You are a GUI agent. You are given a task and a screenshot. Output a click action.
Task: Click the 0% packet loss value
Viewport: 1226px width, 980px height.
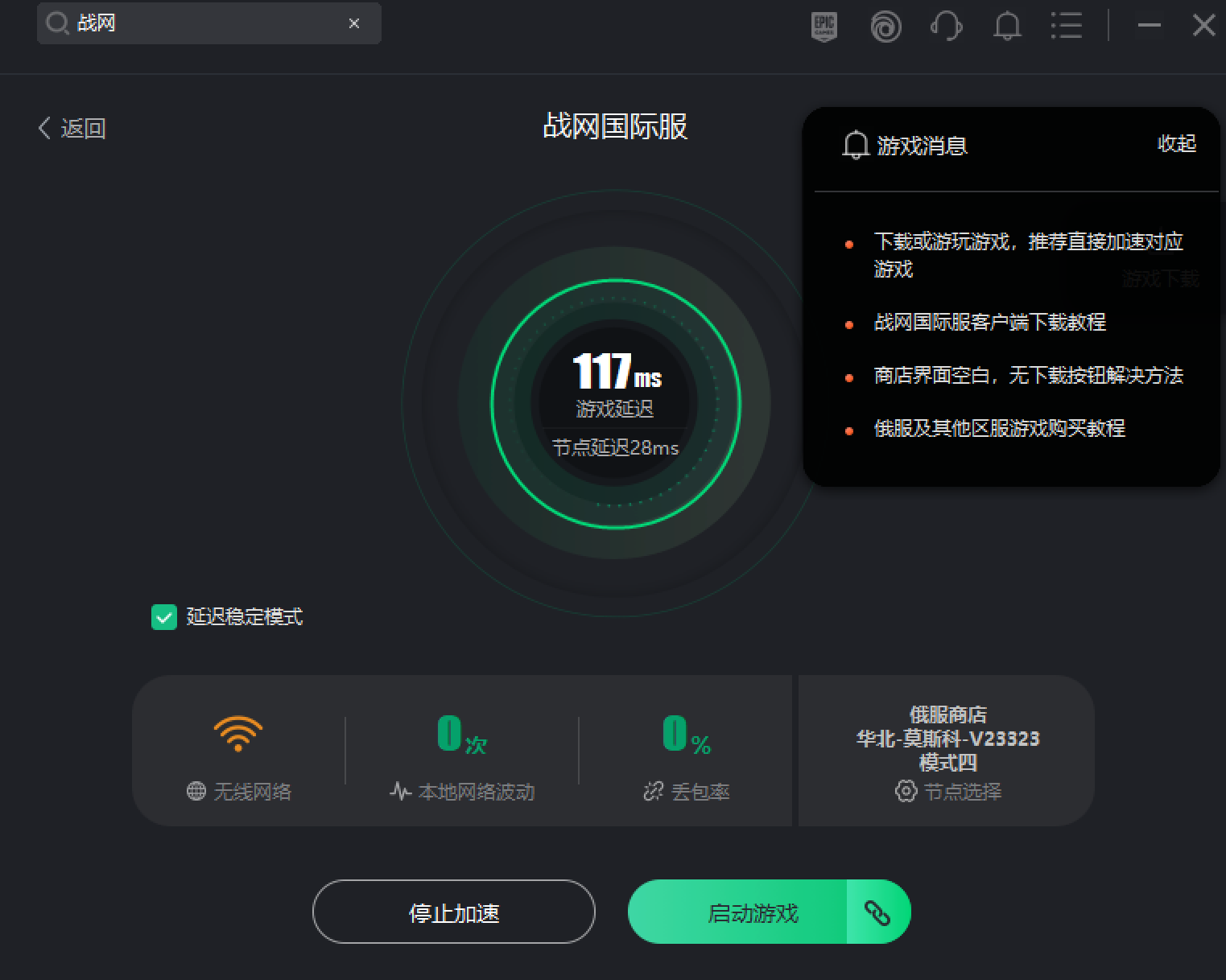[x=687, y=735]
